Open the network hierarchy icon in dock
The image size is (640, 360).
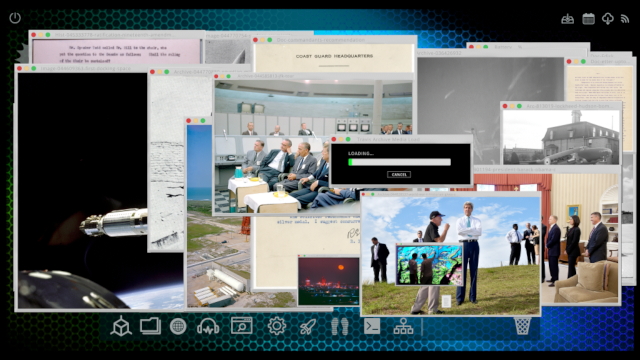(x=403, y=326)
